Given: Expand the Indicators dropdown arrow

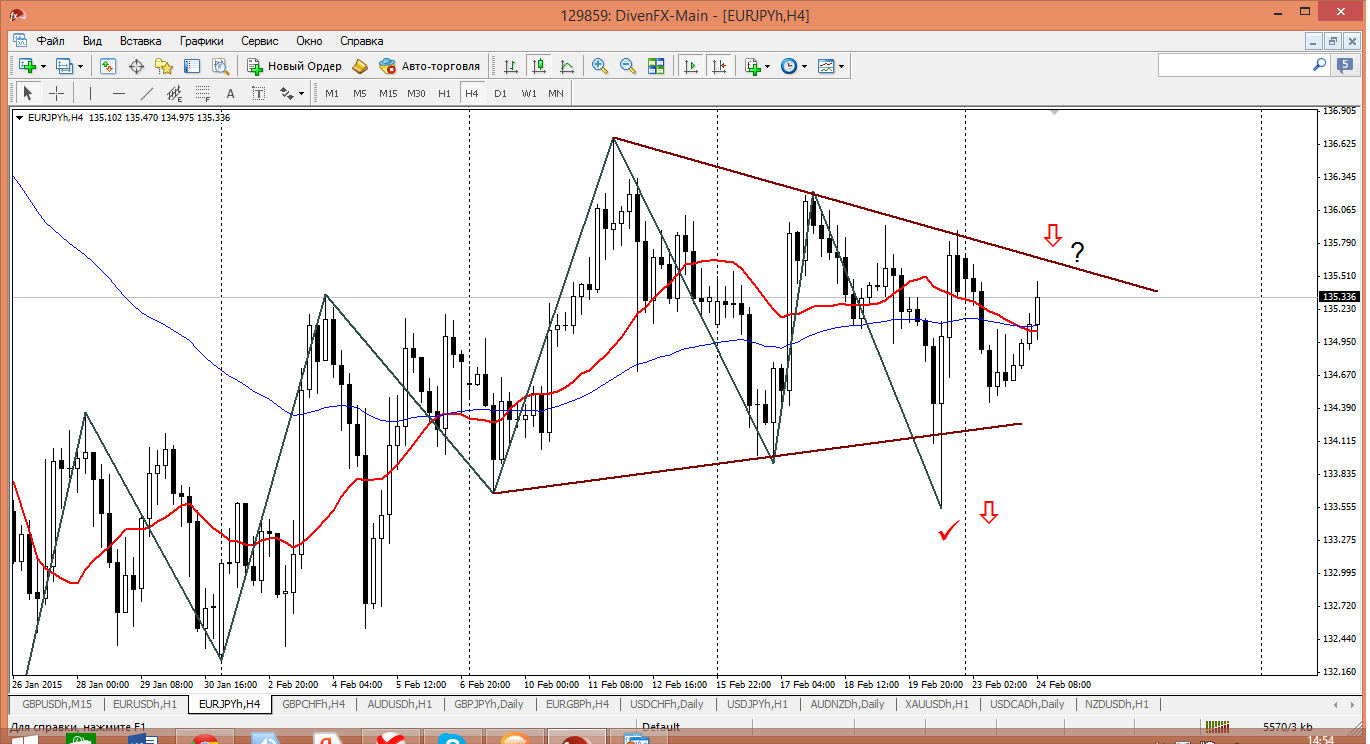Looking at the screenshot, I should click(767, 66).
